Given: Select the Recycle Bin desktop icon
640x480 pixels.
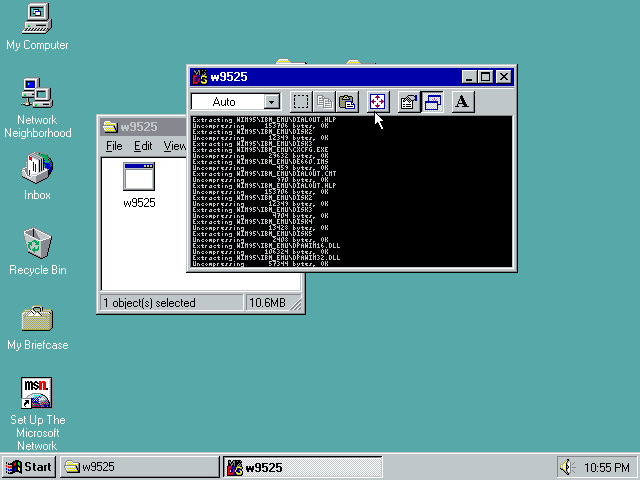Looking at the screenshot, I should 37,252.
